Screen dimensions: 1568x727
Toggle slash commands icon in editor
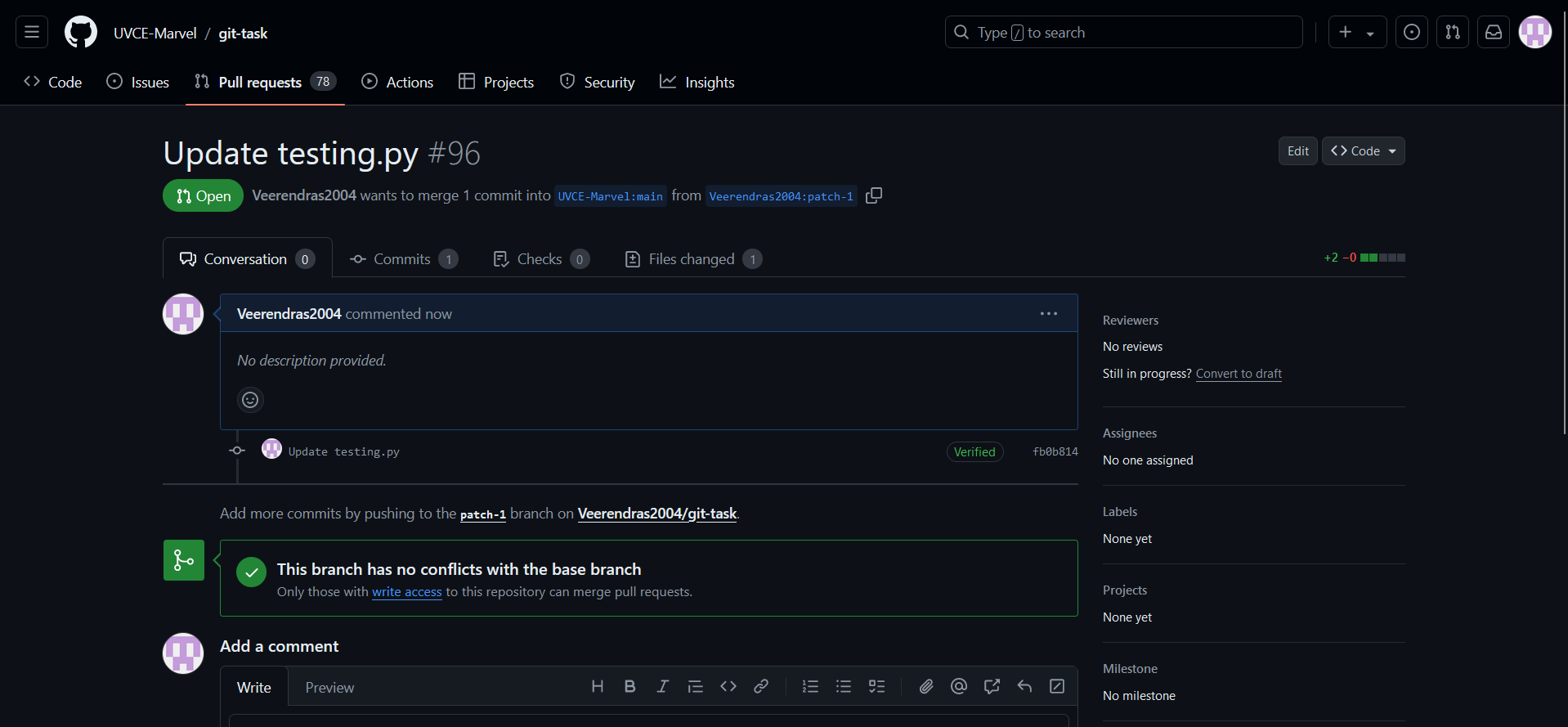[x=1057, y=686]
